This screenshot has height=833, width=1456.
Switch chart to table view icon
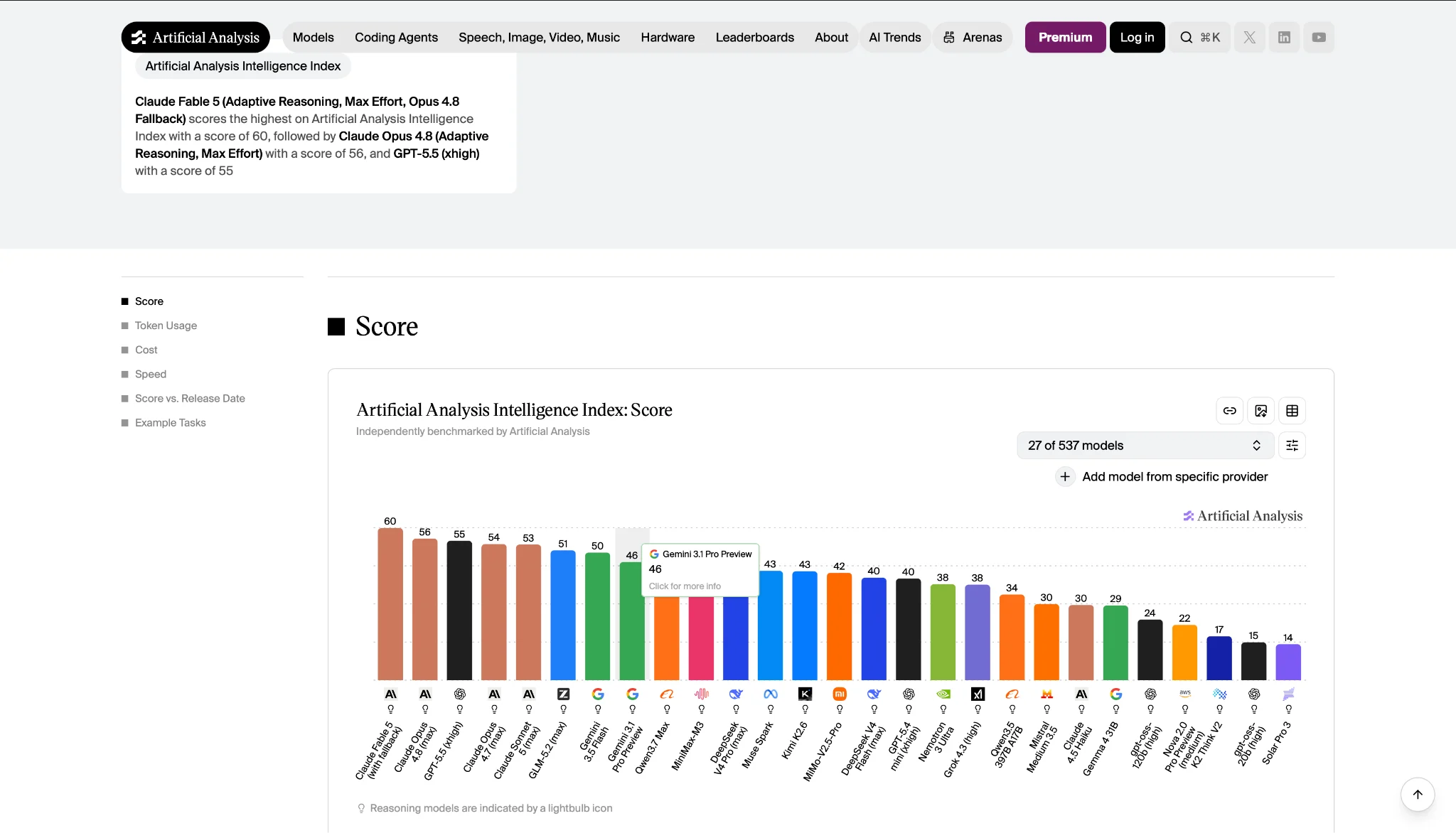(1292, 411)
